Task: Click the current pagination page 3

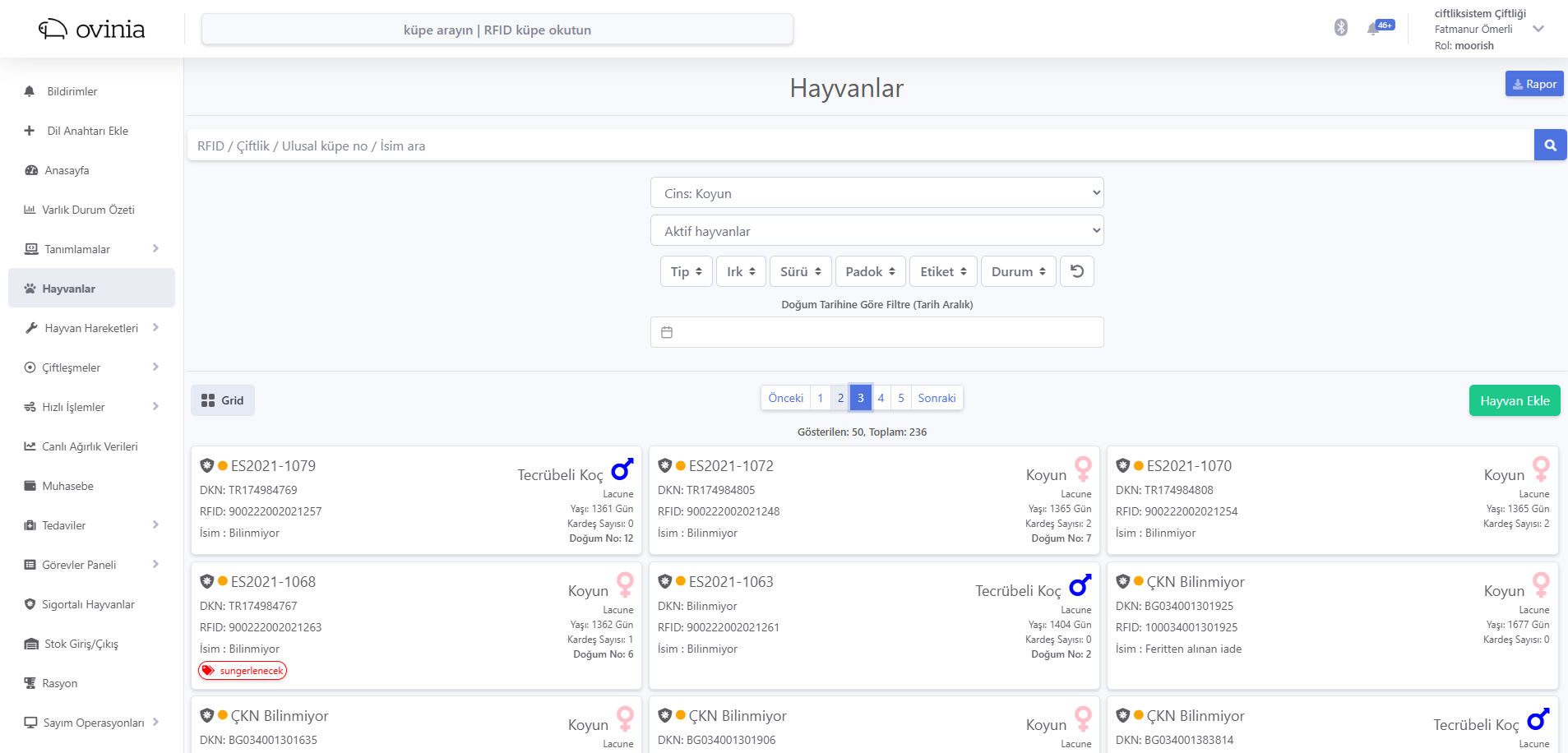Action: [x=861, y=398]
